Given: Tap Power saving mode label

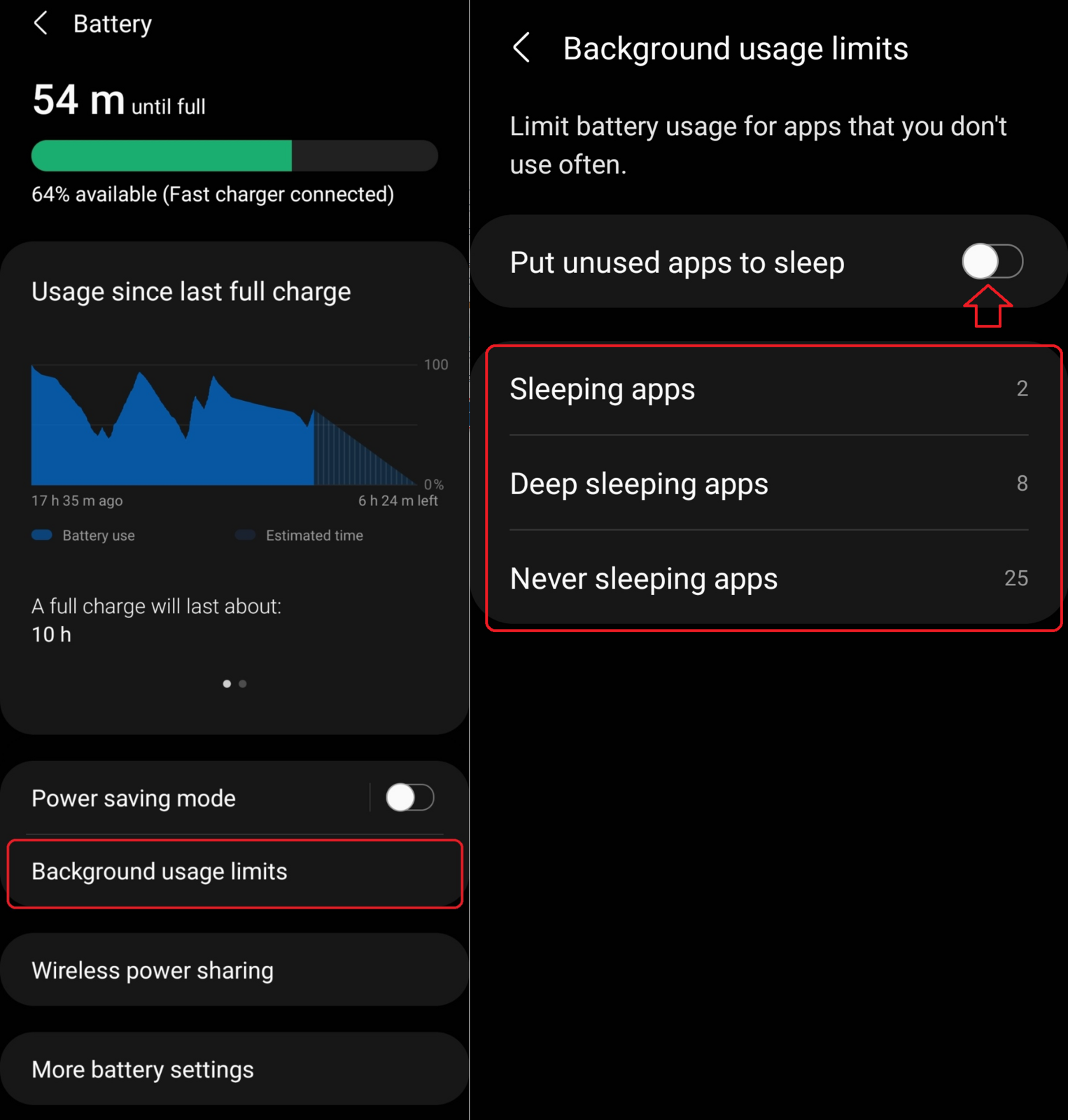Looking at the screenshot, I should pos(134,798).
